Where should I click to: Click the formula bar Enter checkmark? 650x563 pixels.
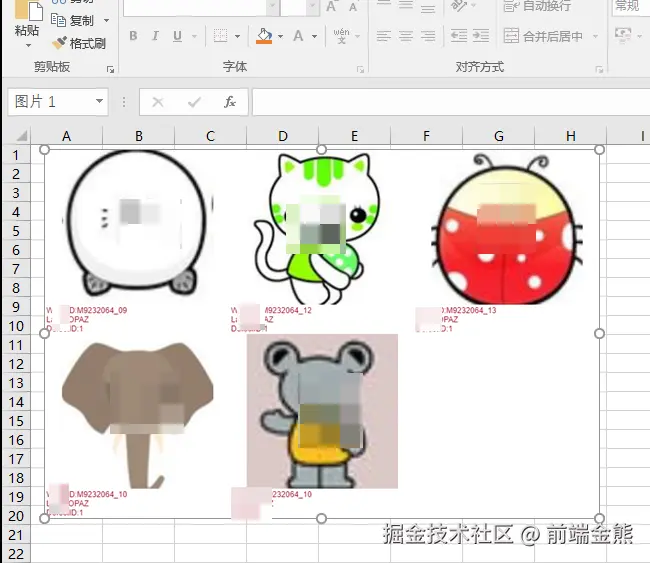coord(194,102)
